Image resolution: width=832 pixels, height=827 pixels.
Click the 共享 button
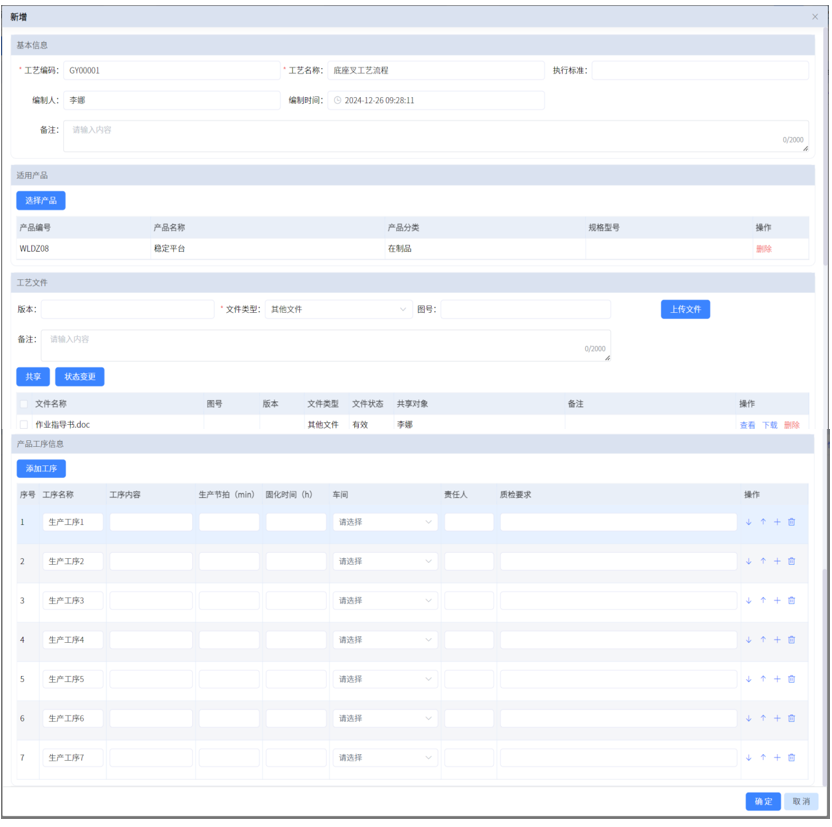33,377
